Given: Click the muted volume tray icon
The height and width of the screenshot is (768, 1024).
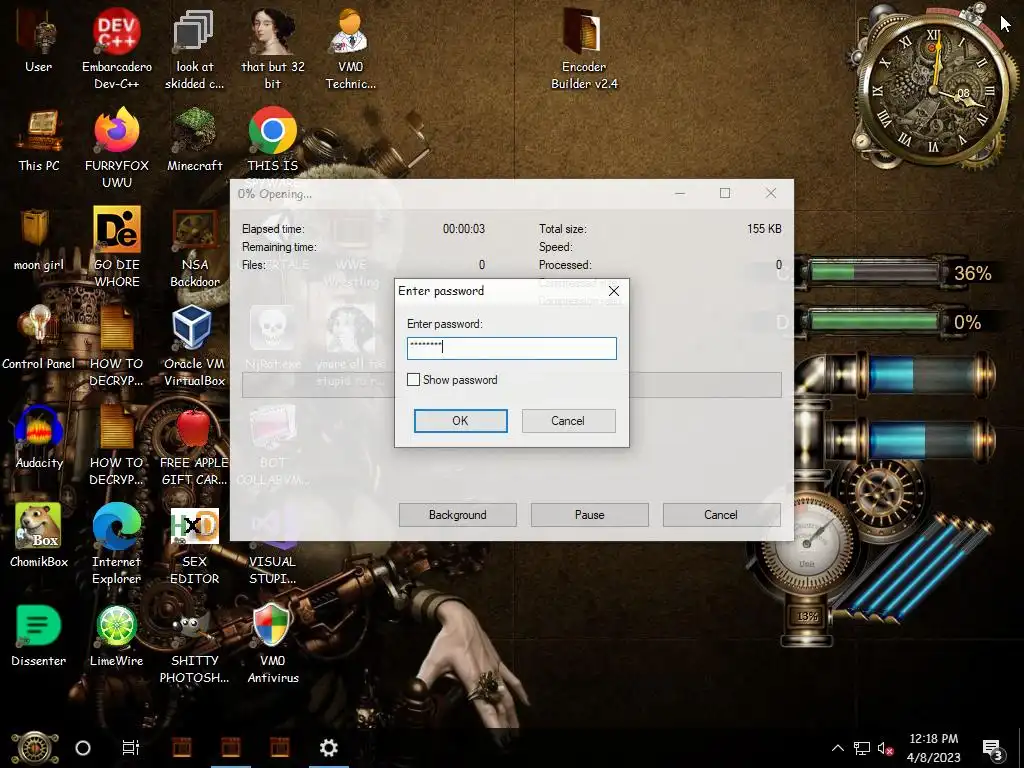Looking at the screenshot, I should coord(885,748).
